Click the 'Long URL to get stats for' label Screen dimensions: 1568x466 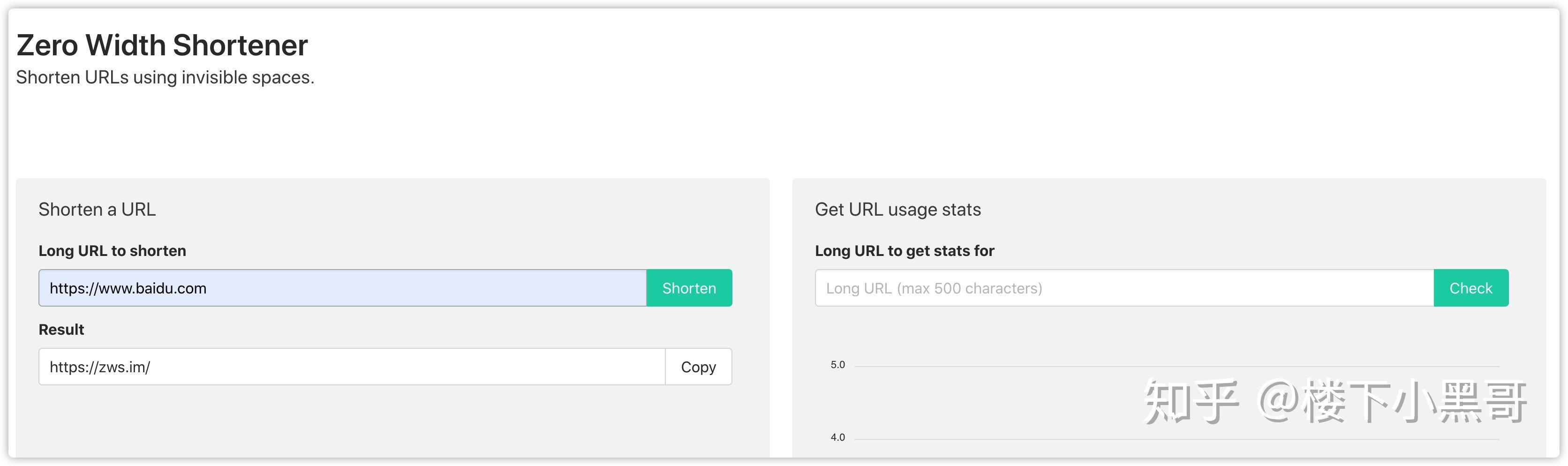tap(904, 251)
